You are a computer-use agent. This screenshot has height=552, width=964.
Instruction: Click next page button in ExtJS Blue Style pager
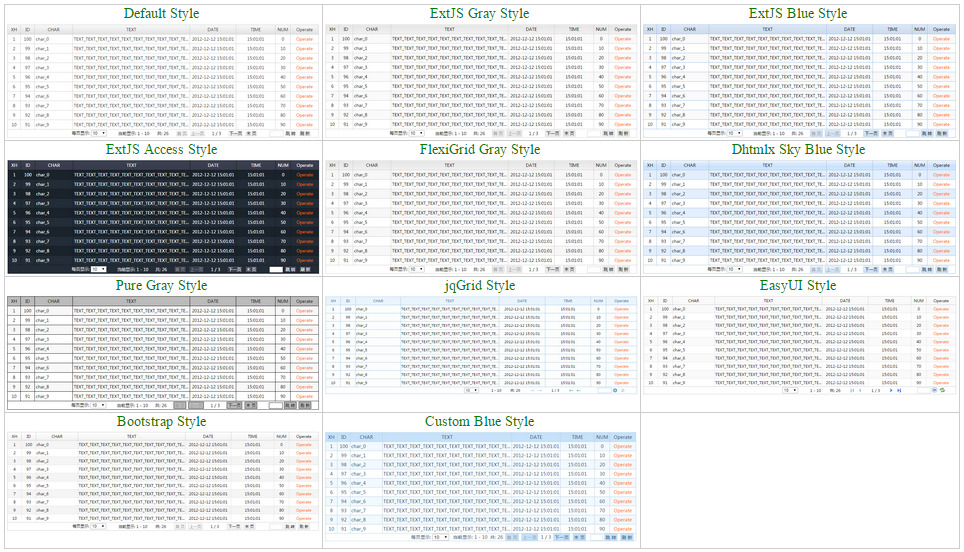pyautogui.click(x=872, y=132)
